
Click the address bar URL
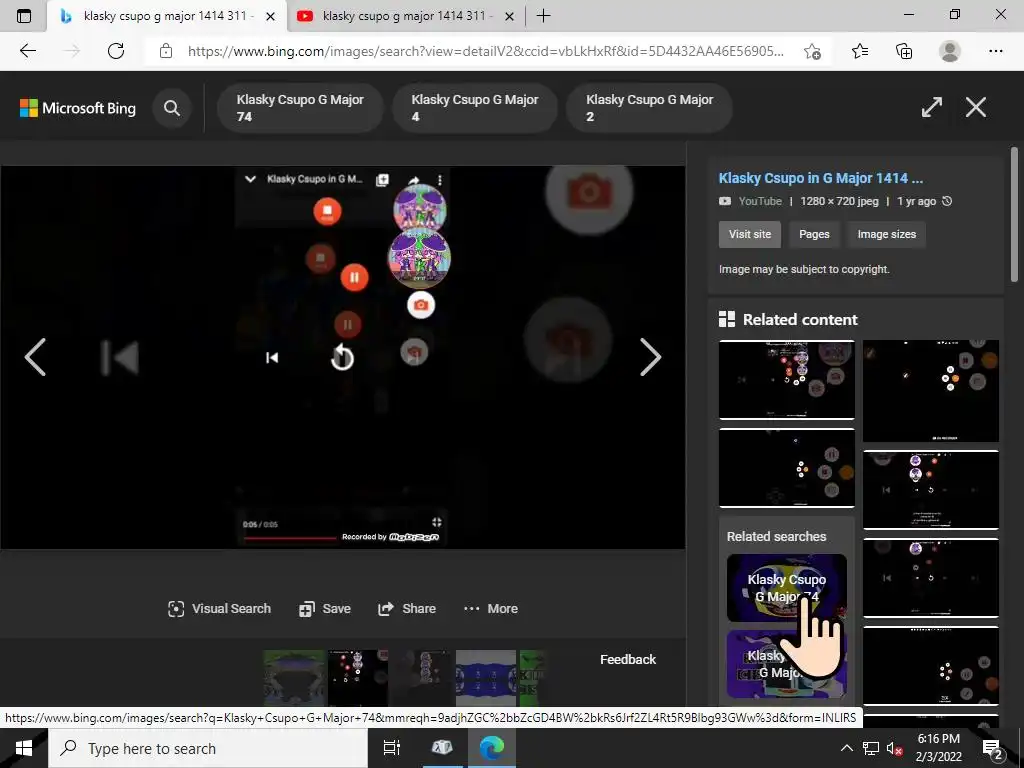486,51
